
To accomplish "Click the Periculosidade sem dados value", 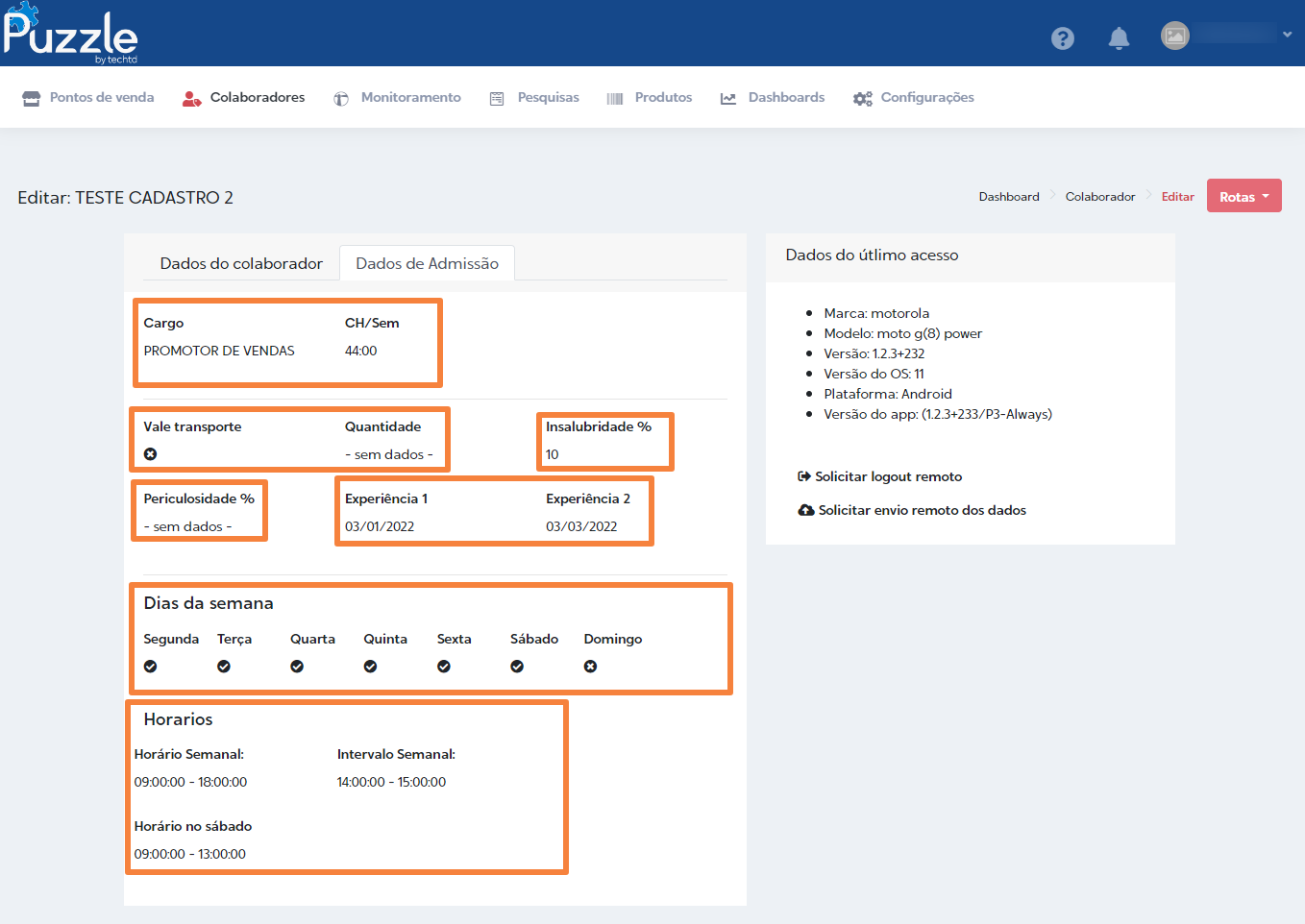I will tap(187, 526).
